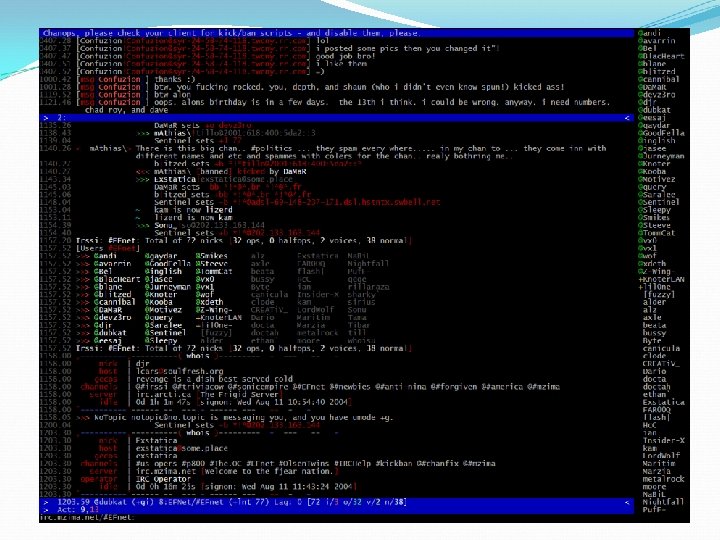Click the message "thanks :)"
The width and height of the screenshot is (720, 540).
click(x=174, y=79)
